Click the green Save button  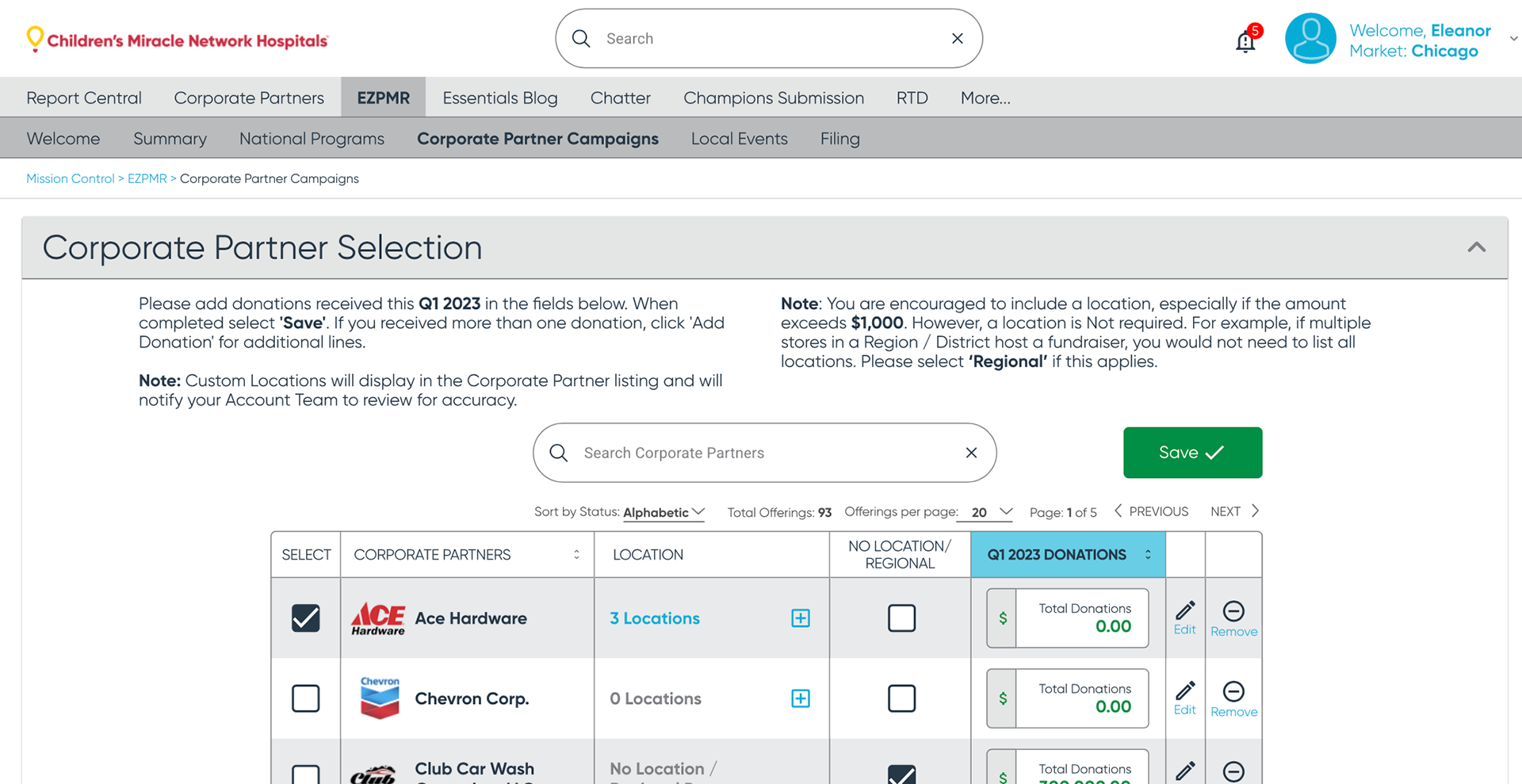1192,453
